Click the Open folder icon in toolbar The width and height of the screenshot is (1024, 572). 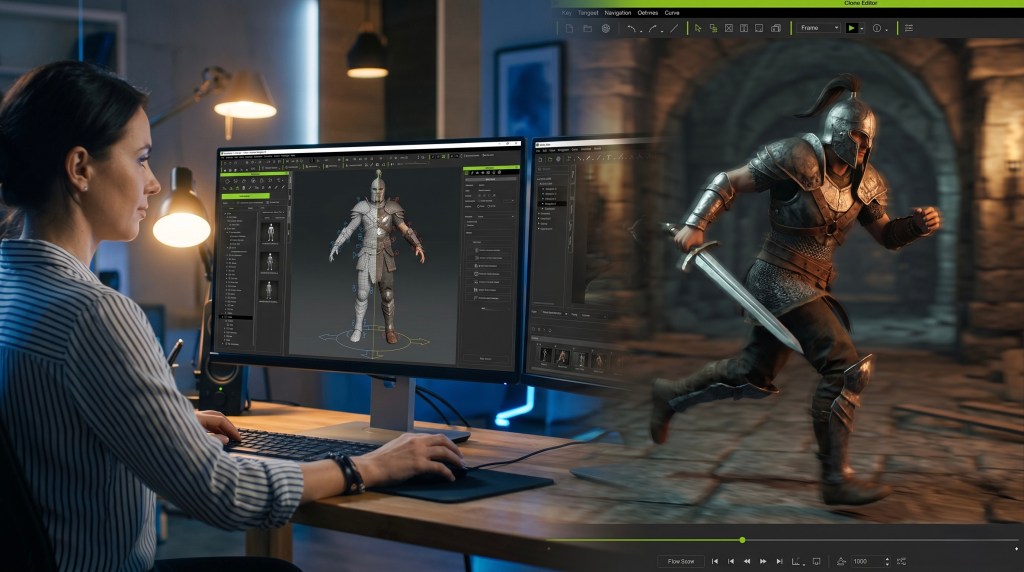pos(588,28)
